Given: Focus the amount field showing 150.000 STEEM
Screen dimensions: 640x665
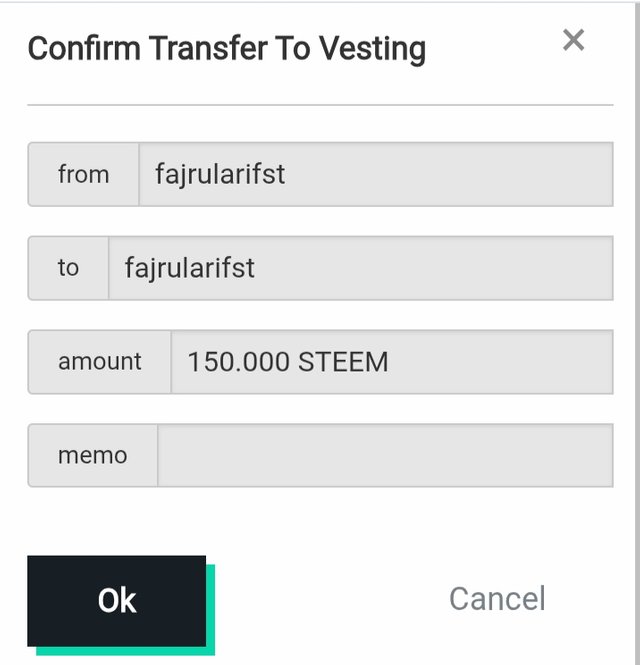Looking at the screenshot, I should [391, 361].
